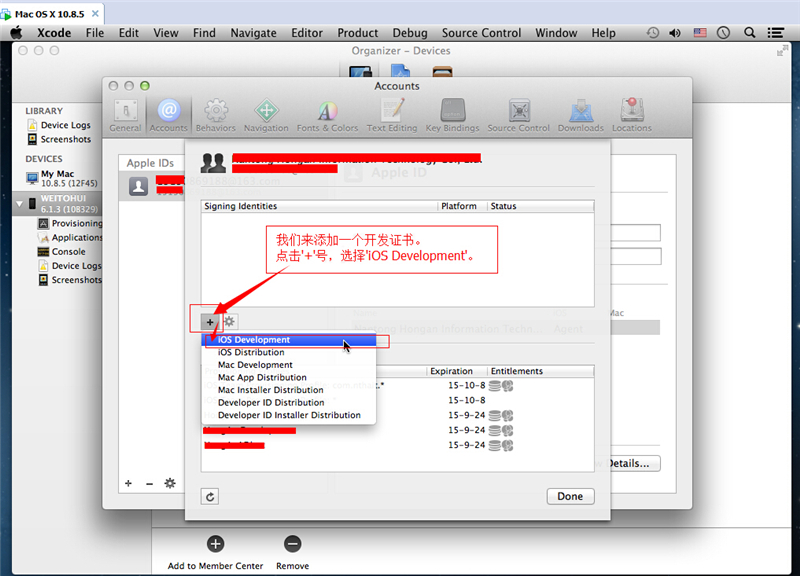Open Source Control preferences pane
Viewport: 800px width, 576px height.
point(519,115)
